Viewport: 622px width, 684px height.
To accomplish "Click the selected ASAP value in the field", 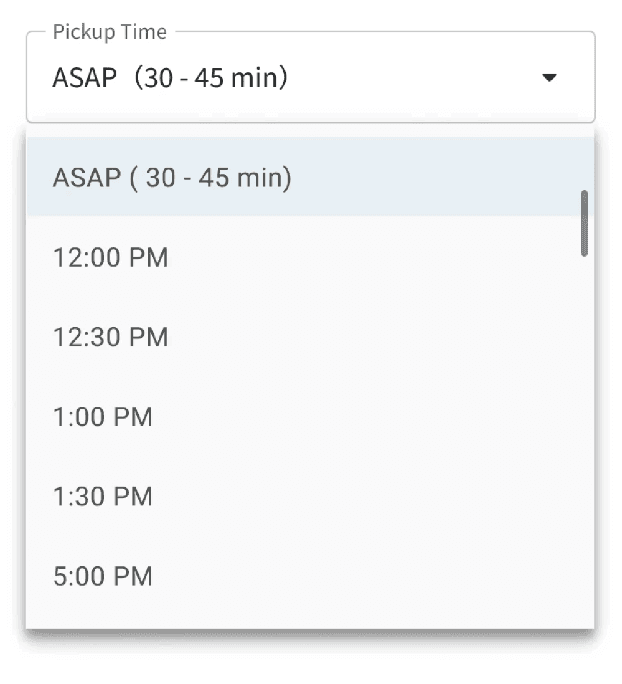I will point(170,78).
